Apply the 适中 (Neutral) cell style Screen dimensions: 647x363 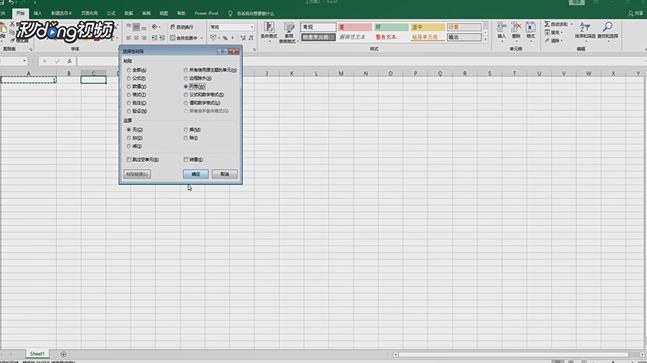pyautogui.click(x=427, y=27)
